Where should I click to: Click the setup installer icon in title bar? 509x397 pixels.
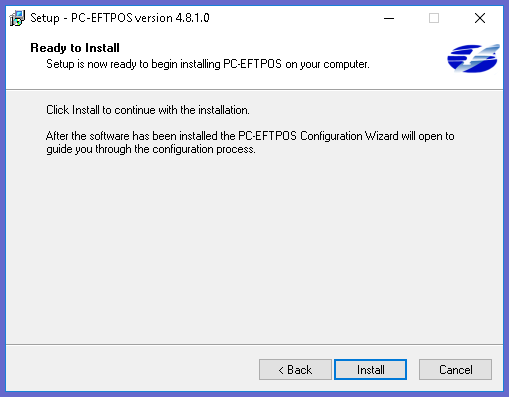(x=17, y=18)
